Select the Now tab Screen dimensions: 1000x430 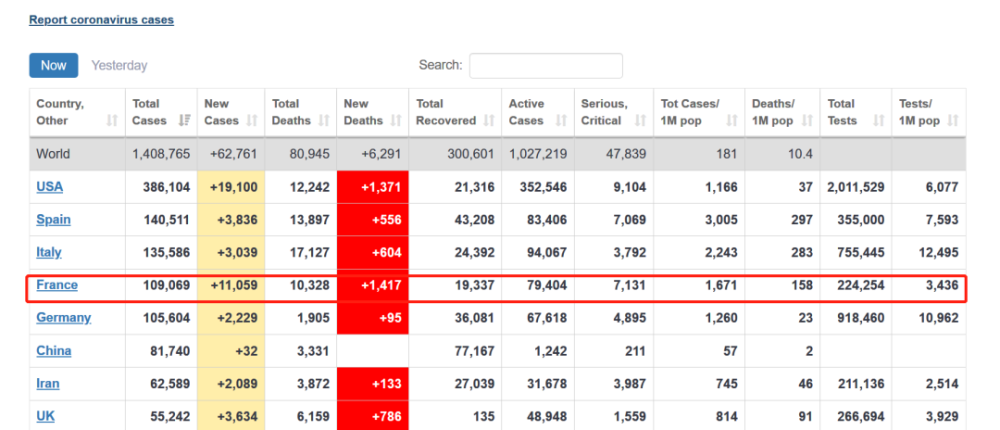pos(53,66)
